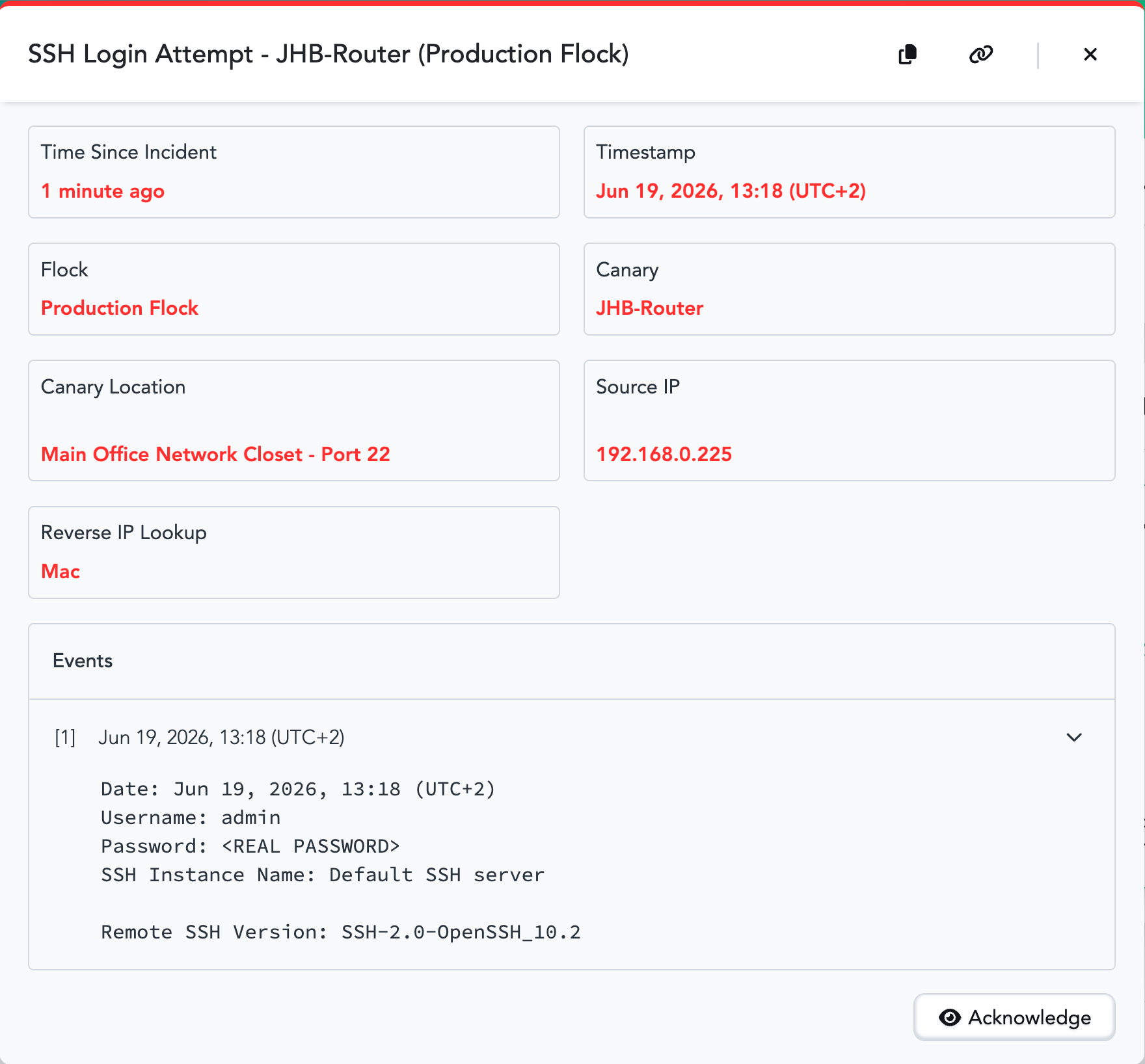Click the Source IP value 192.168.0.225

tap(664, 454)
